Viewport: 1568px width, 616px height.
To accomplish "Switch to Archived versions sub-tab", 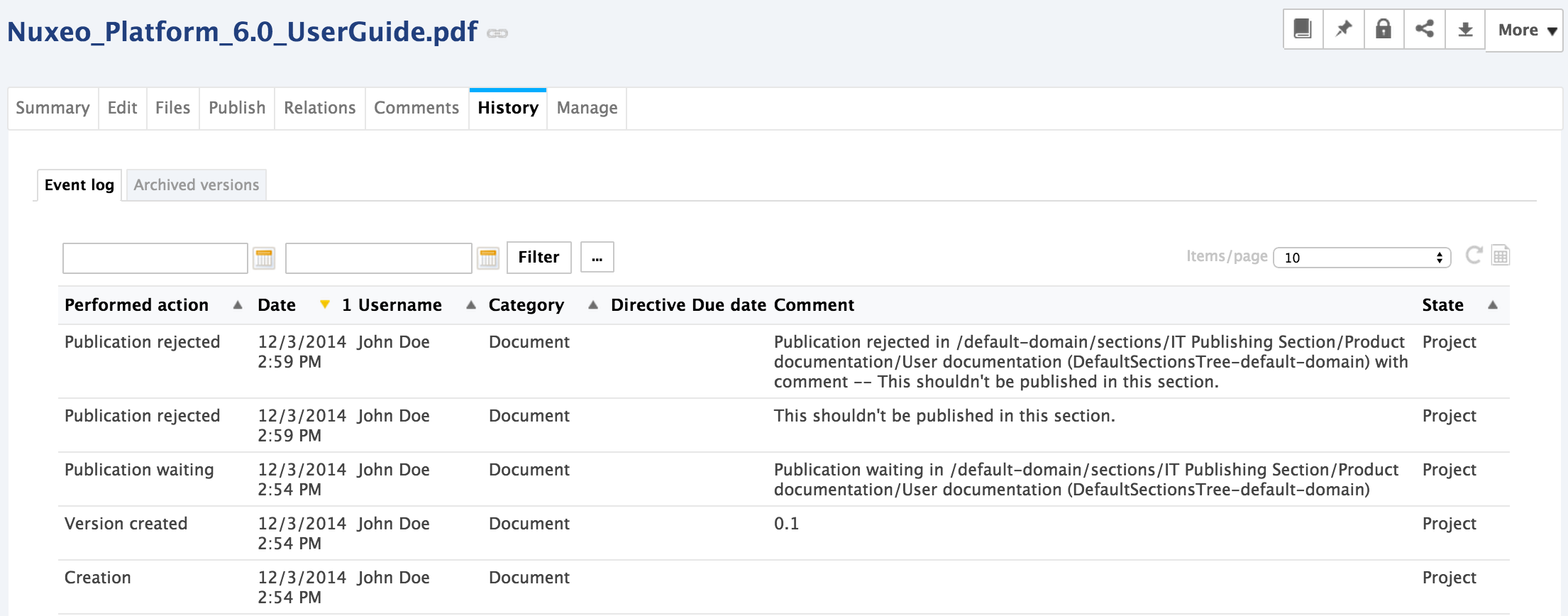I will 197,185.
